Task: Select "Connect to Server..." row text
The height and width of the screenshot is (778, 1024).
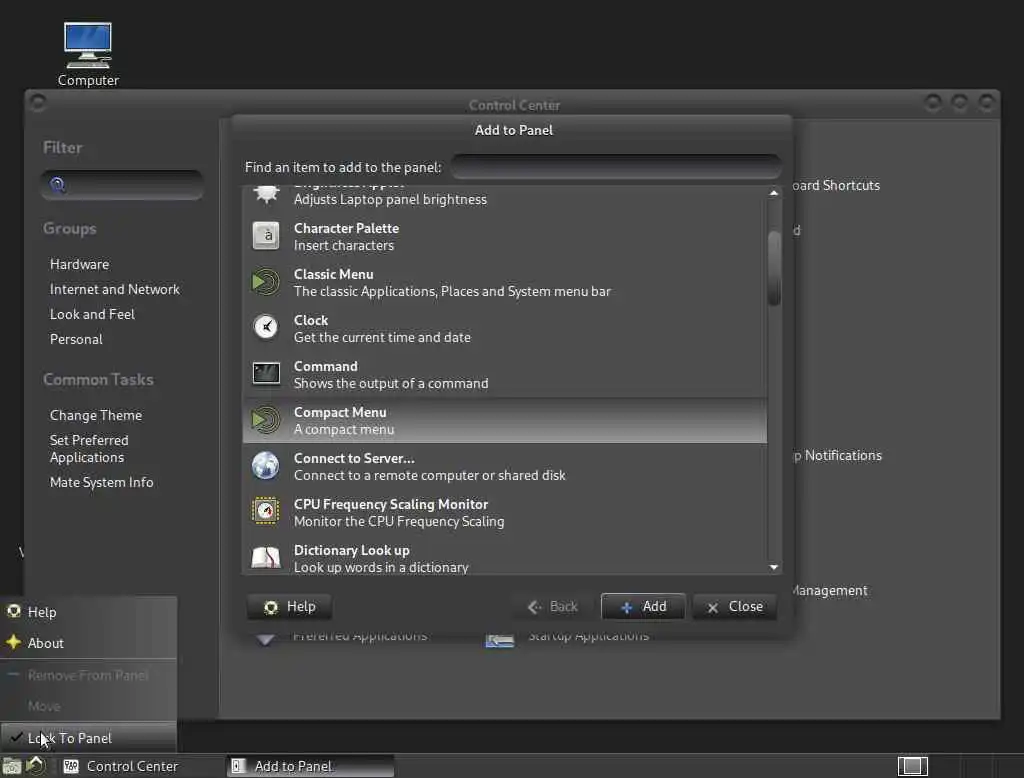Action: 354,458
